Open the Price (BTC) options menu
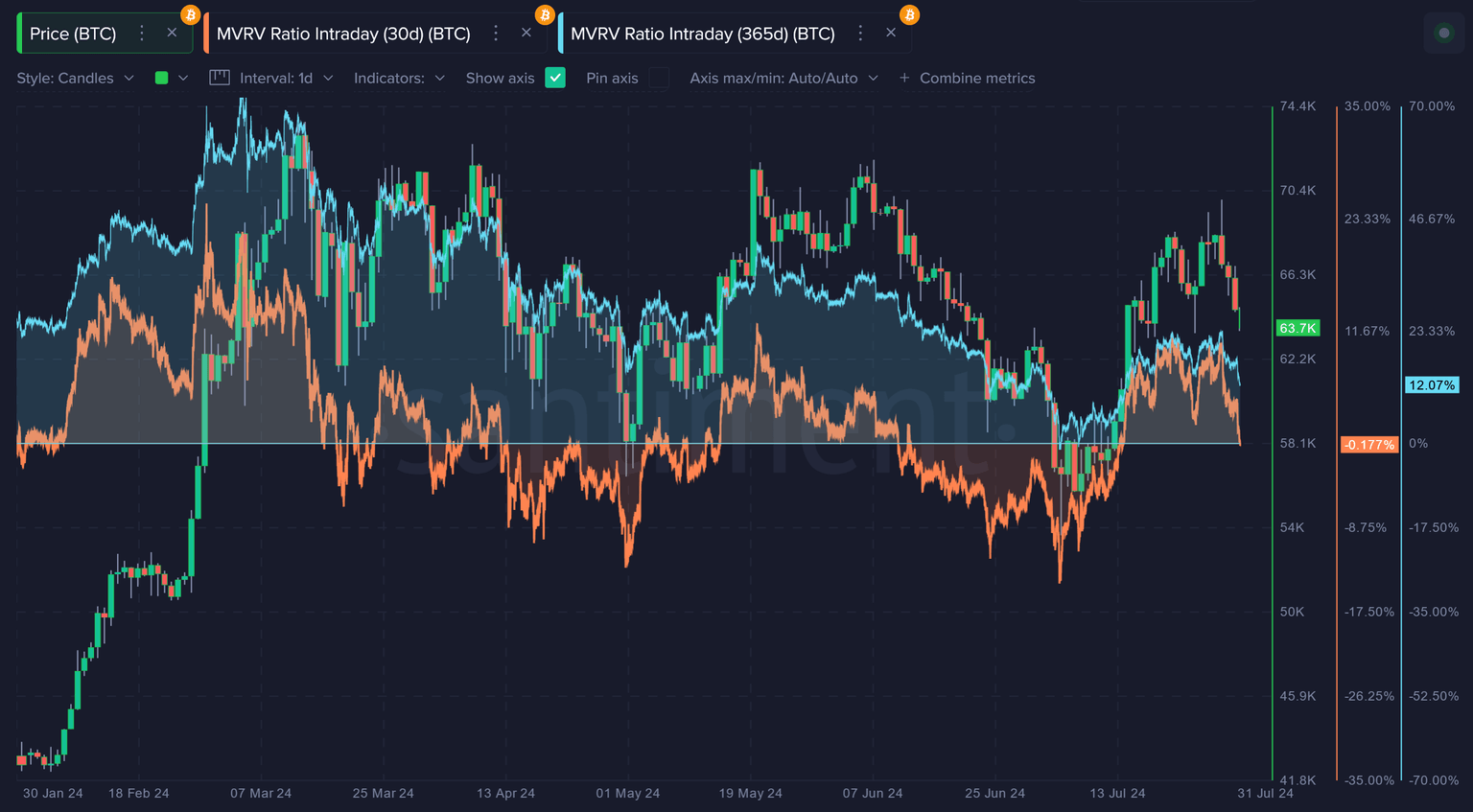 tap(142, 34)
